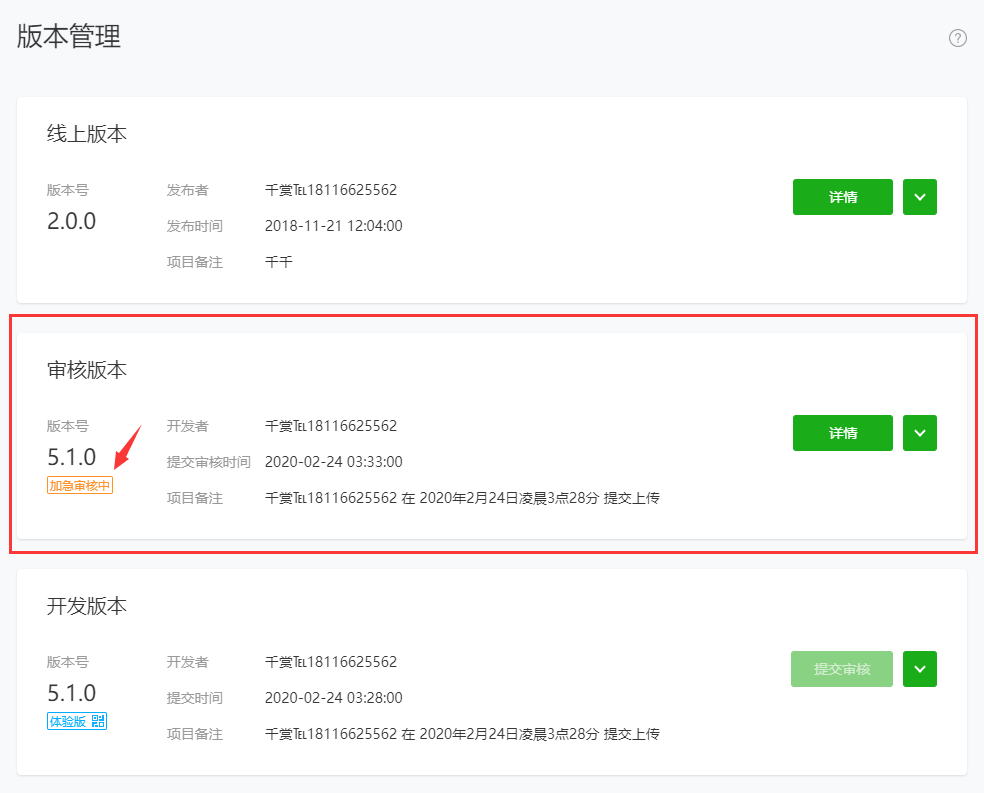This screenshot has height=793, width=984.
Task: Click the 加急审核中 status badge
Action: click(80, 486)
